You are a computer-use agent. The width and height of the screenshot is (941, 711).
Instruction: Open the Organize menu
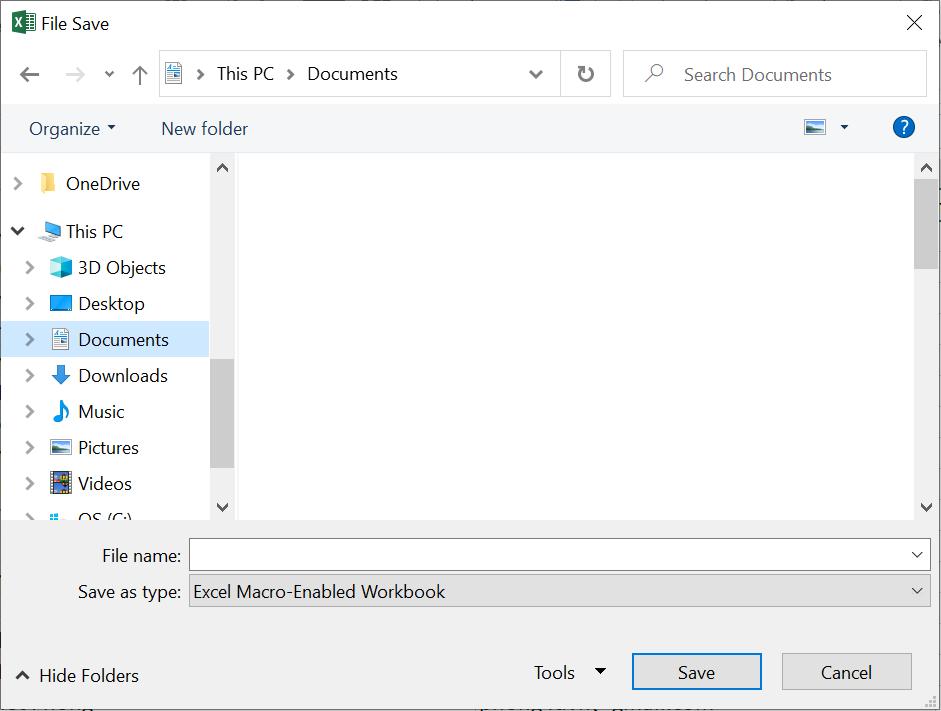pos(72,128)
